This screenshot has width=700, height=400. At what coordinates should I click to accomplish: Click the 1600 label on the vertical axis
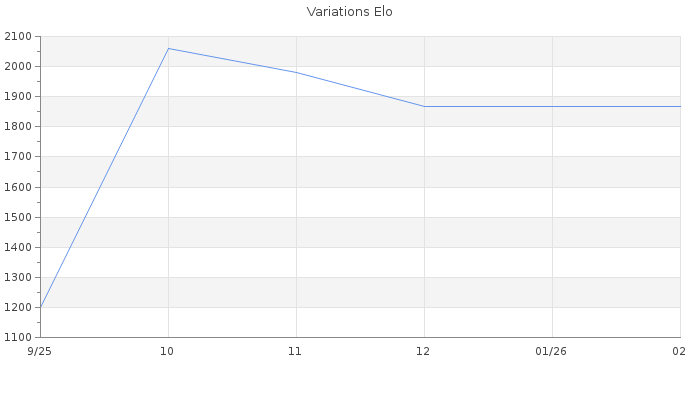(x=17, y=187)
